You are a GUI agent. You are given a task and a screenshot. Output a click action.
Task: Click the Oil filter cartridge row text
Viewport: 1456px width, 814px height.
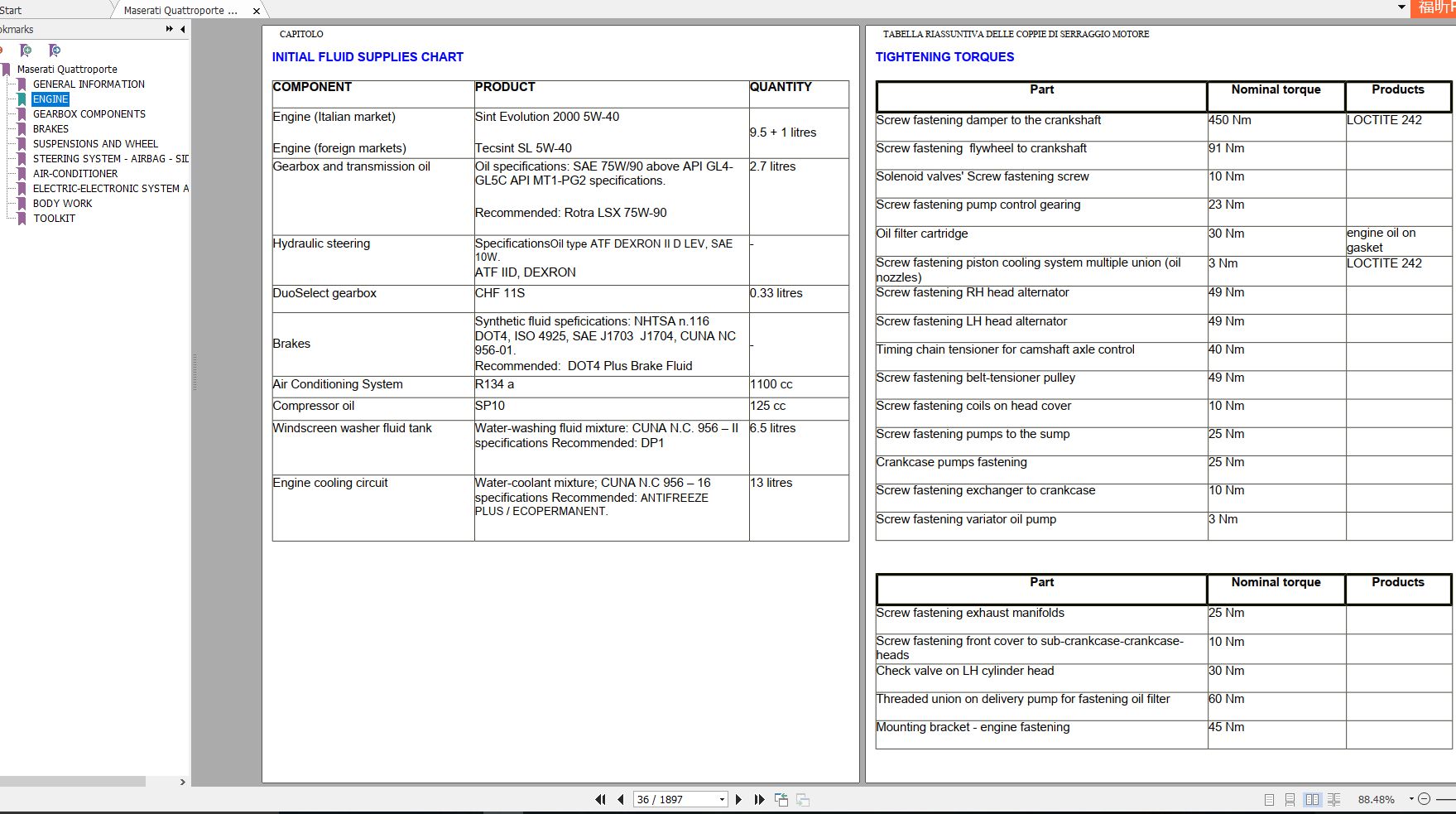click(922, 234)
